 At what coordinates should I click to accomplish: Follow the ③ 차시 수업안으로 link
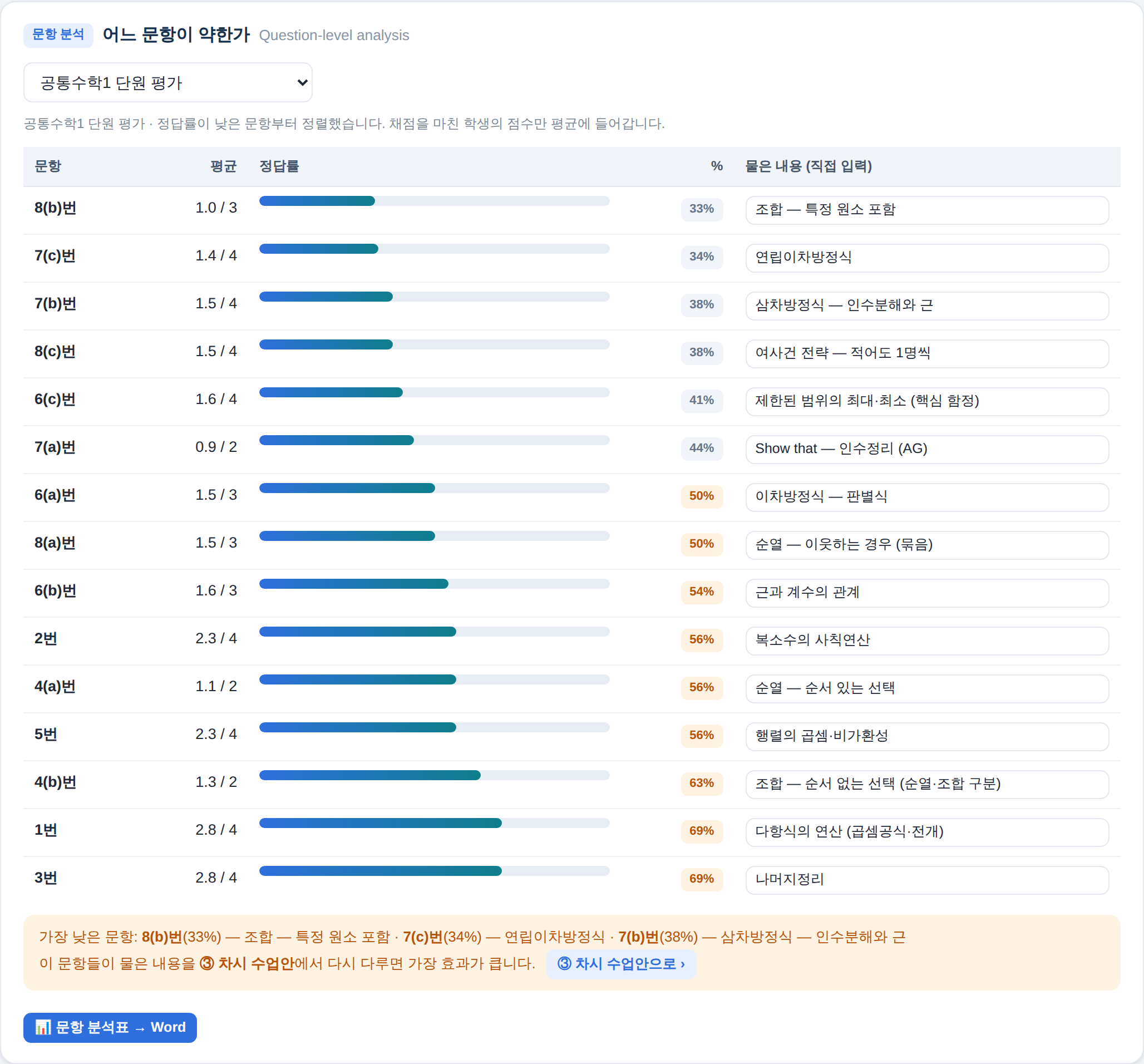click(x=621, y=963)
